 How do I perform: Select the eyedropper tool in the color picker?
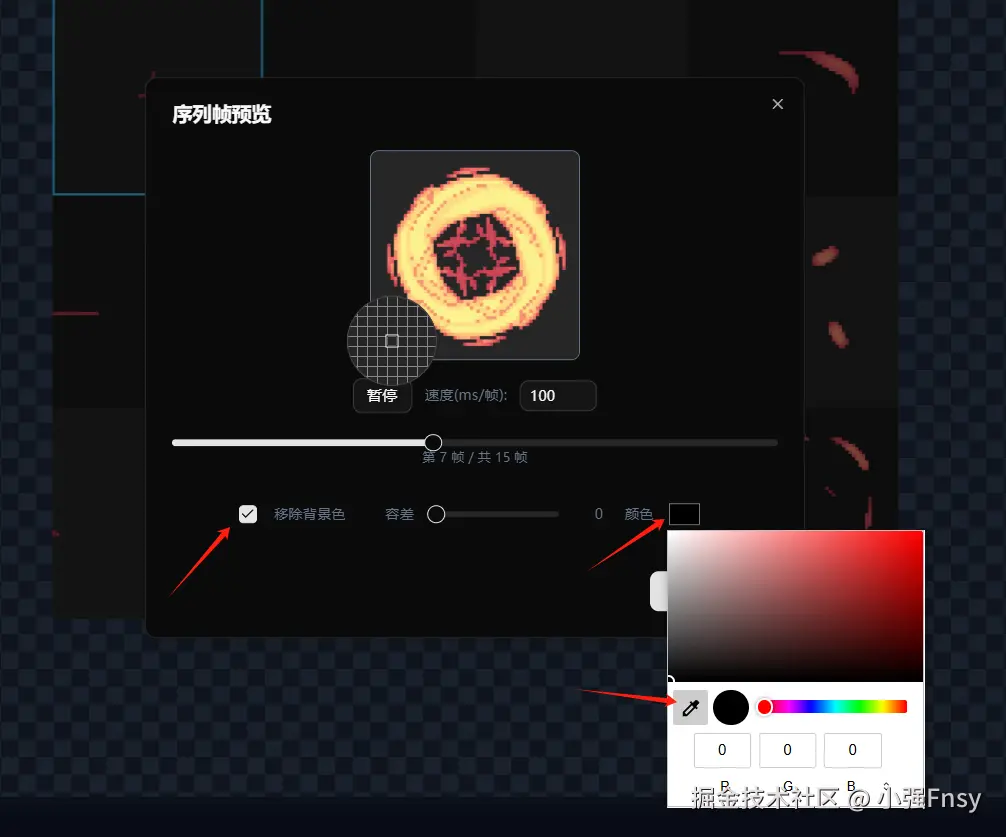click(x=690, y=707)
